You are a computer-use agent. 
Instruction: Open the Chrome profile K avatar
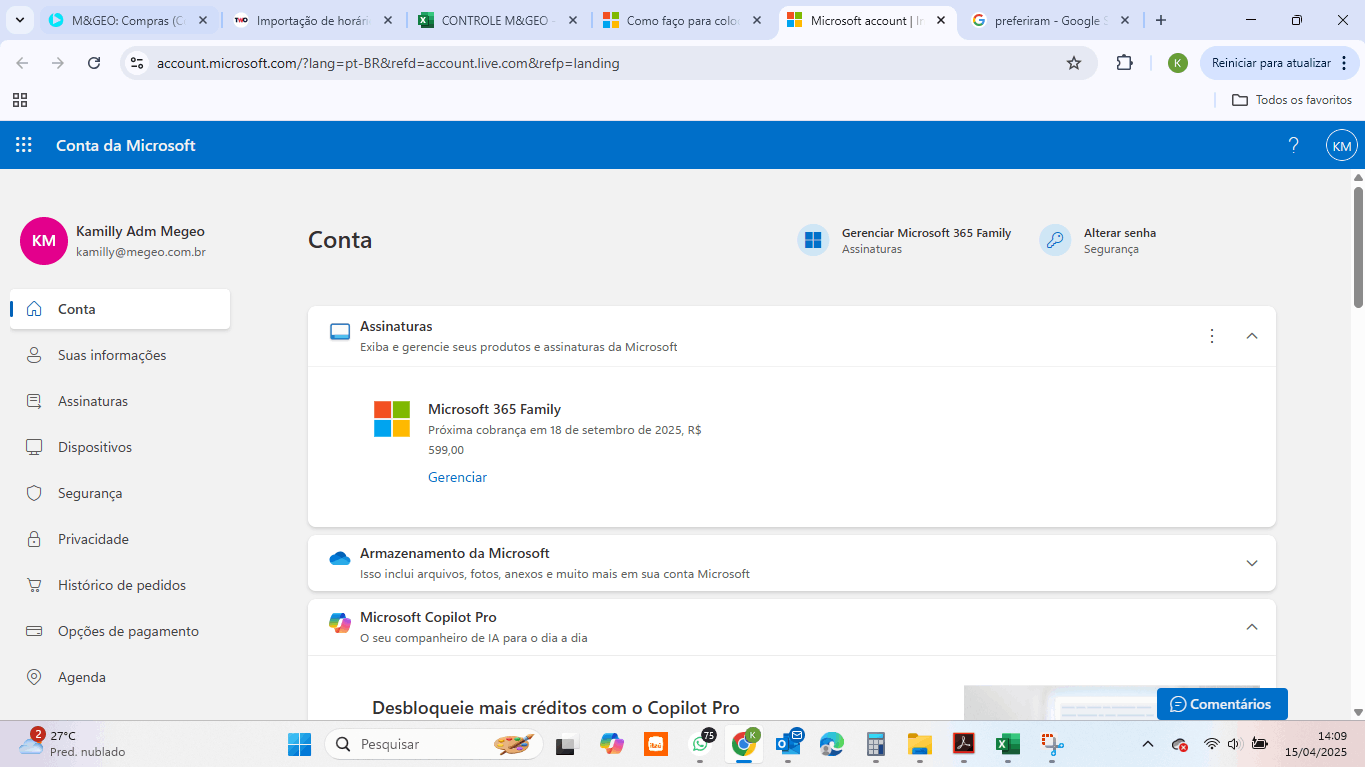click(x=1178, y=63)
